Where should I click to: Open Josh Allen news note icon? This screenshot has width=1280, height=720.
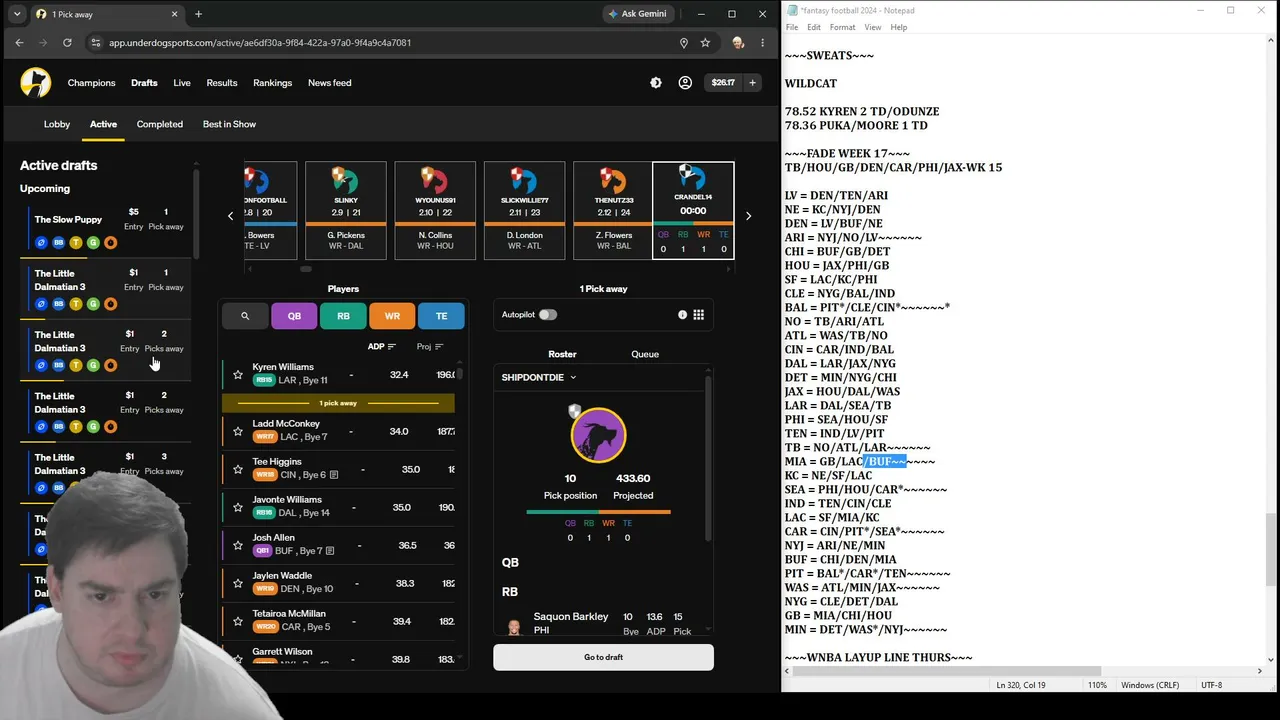click(x=330, y=551)
